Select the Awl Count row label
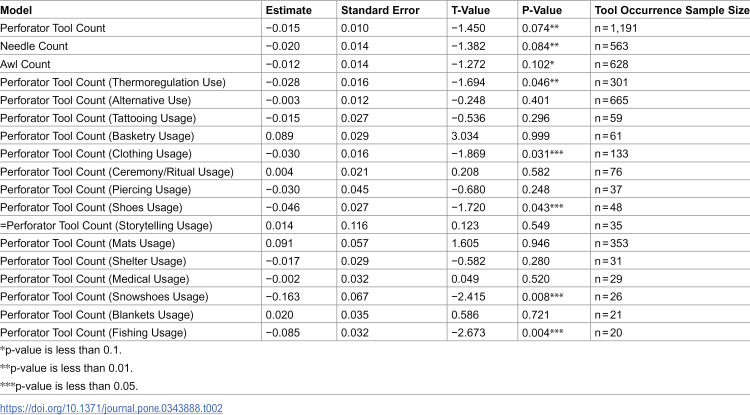This screenshot has width=750, height=415. (25, 64)
